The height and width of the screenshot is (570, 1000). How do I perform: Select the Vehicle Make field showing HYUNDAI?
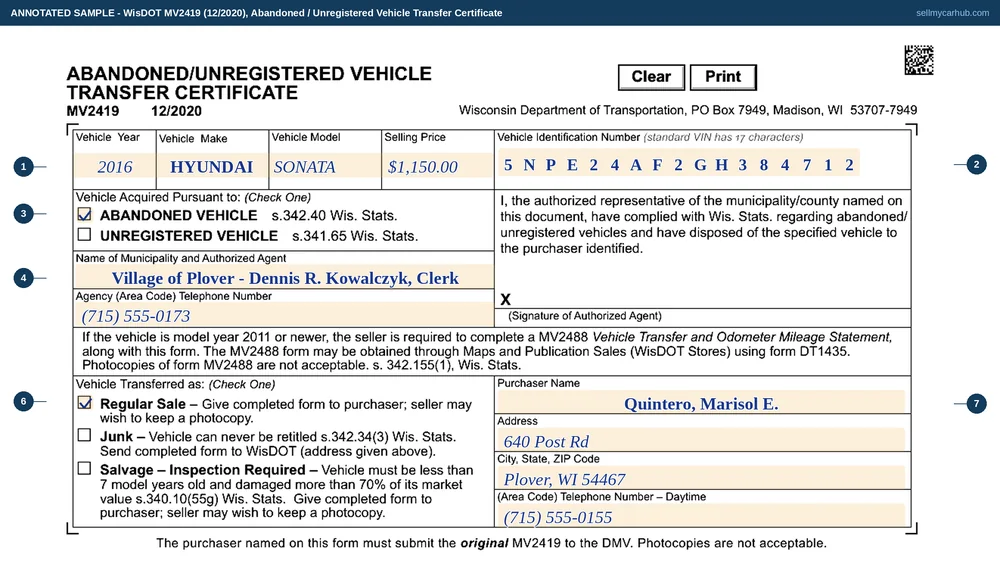click(212, 166)
